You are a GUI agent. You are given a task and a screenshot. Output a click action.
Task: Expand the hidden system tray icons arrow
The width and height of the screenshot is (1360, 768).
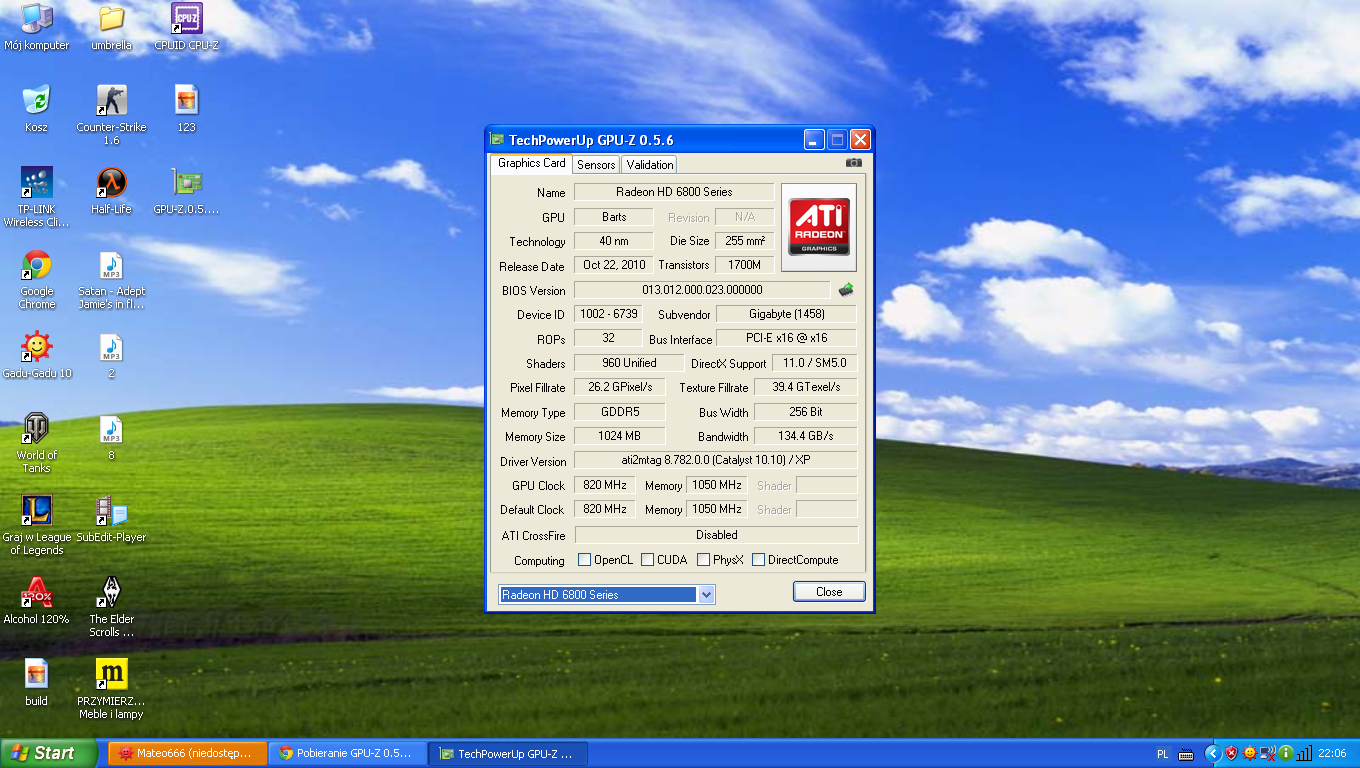[1213, 753]
